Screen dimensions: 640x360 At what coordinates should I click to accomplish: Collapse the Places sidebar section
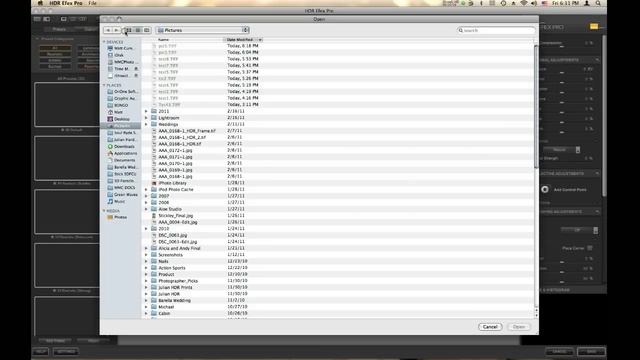pyautogui.click(x=104, y=85)
